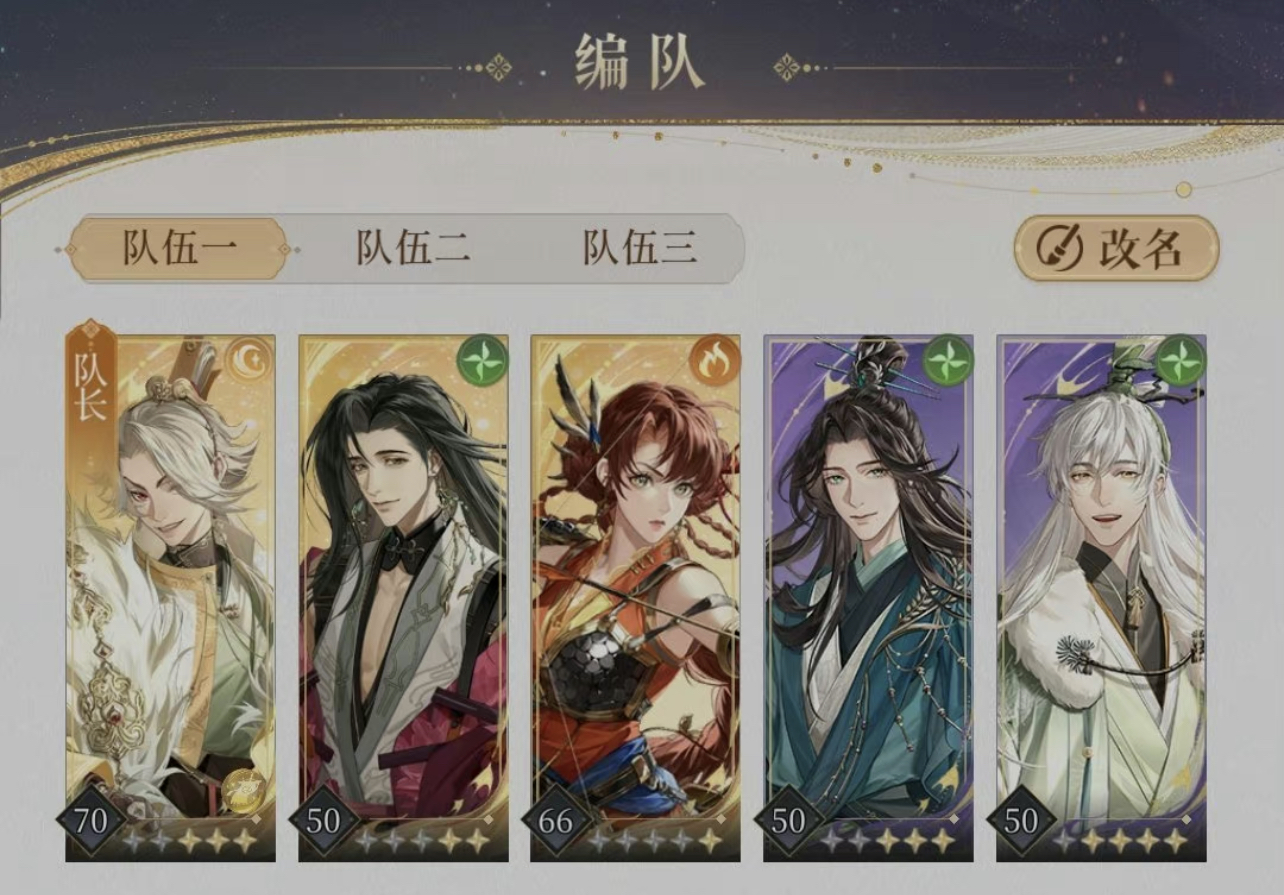
Task: Click the green wind icon on second card
Action: 481,359
